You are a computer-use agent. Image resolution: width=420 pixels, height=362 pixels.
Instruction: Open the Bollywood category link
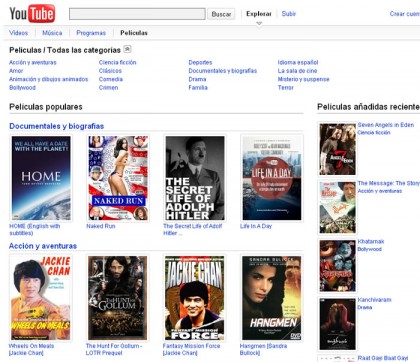tap(22, 87)
